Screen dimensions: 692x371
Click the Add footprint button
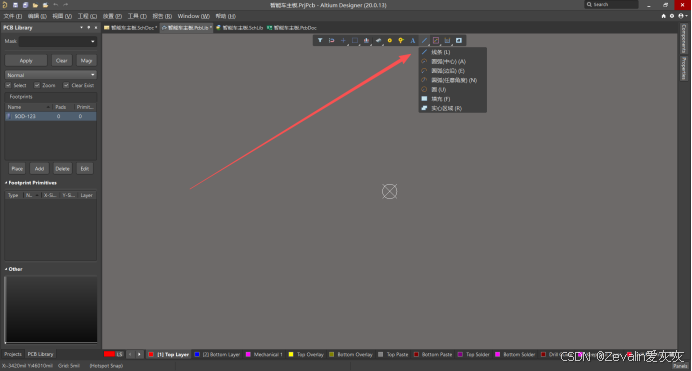point(39,169)
